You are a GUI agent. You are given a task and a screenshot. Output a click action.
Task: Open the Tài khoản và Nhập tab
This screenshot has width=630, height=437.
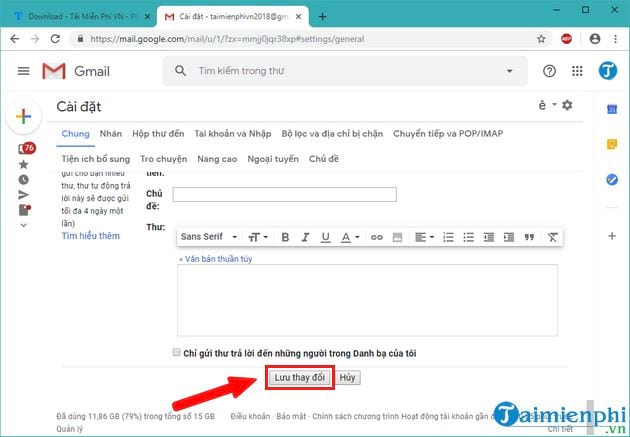click(233, 133)
